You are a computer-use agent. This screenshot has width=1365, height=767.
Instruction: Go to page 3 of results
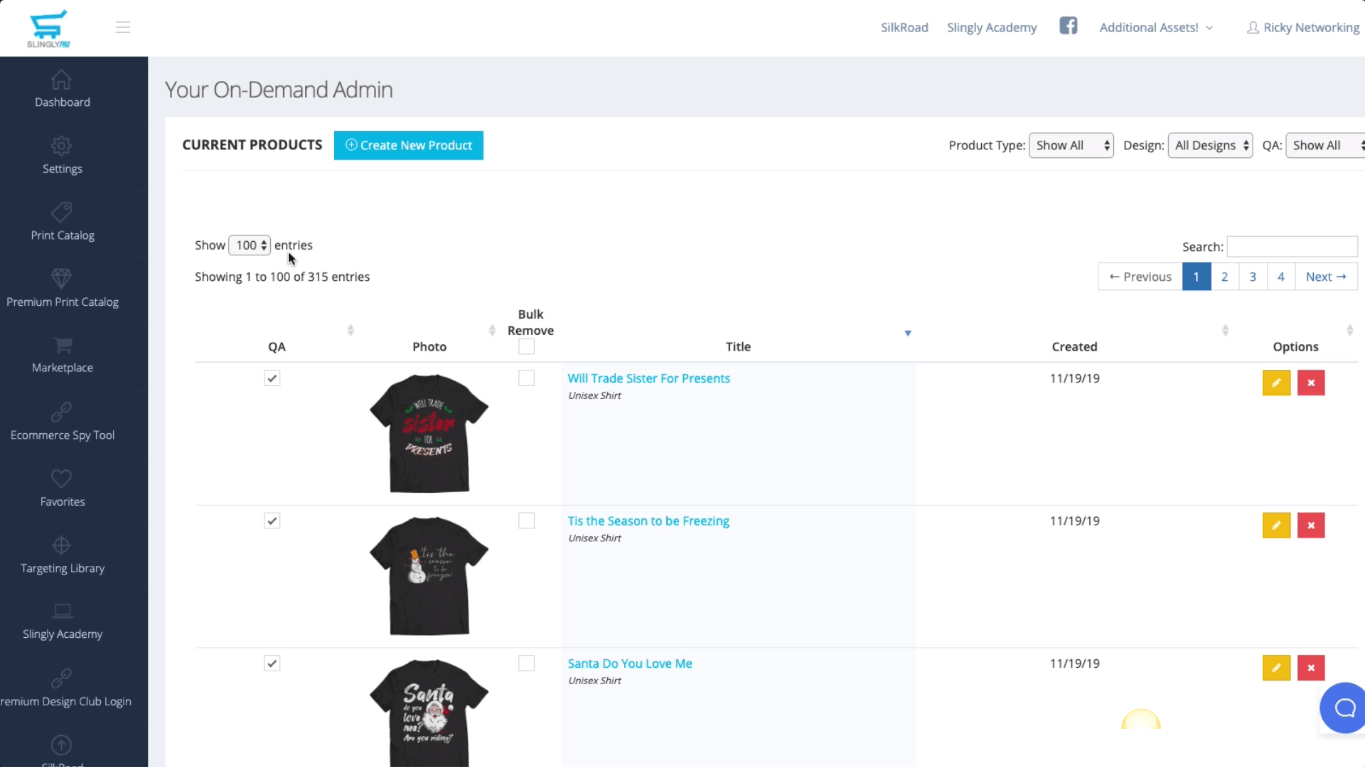(1252, 277)
